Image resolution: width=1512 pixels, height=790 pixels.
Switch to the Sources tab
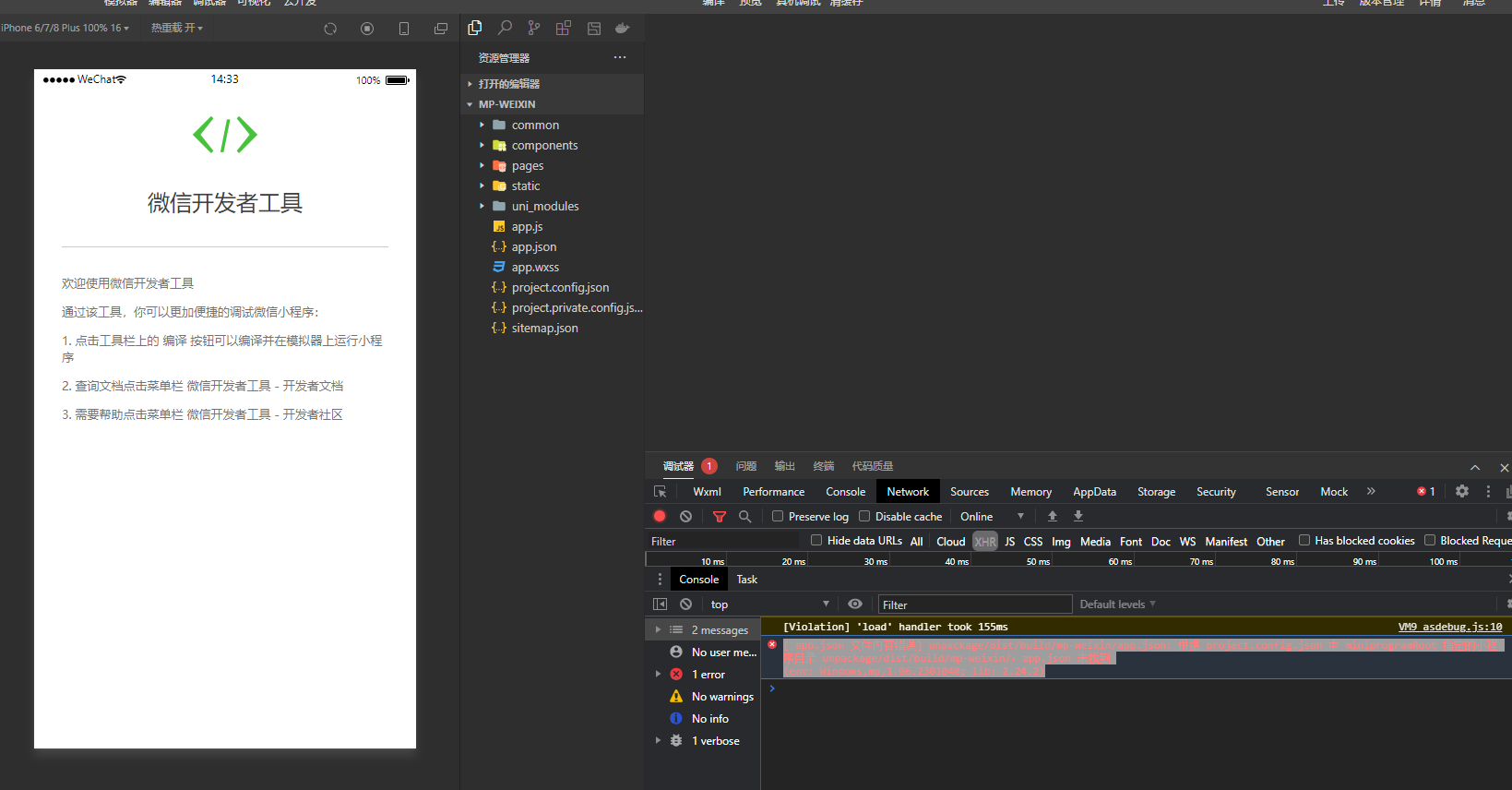(970, 492)
